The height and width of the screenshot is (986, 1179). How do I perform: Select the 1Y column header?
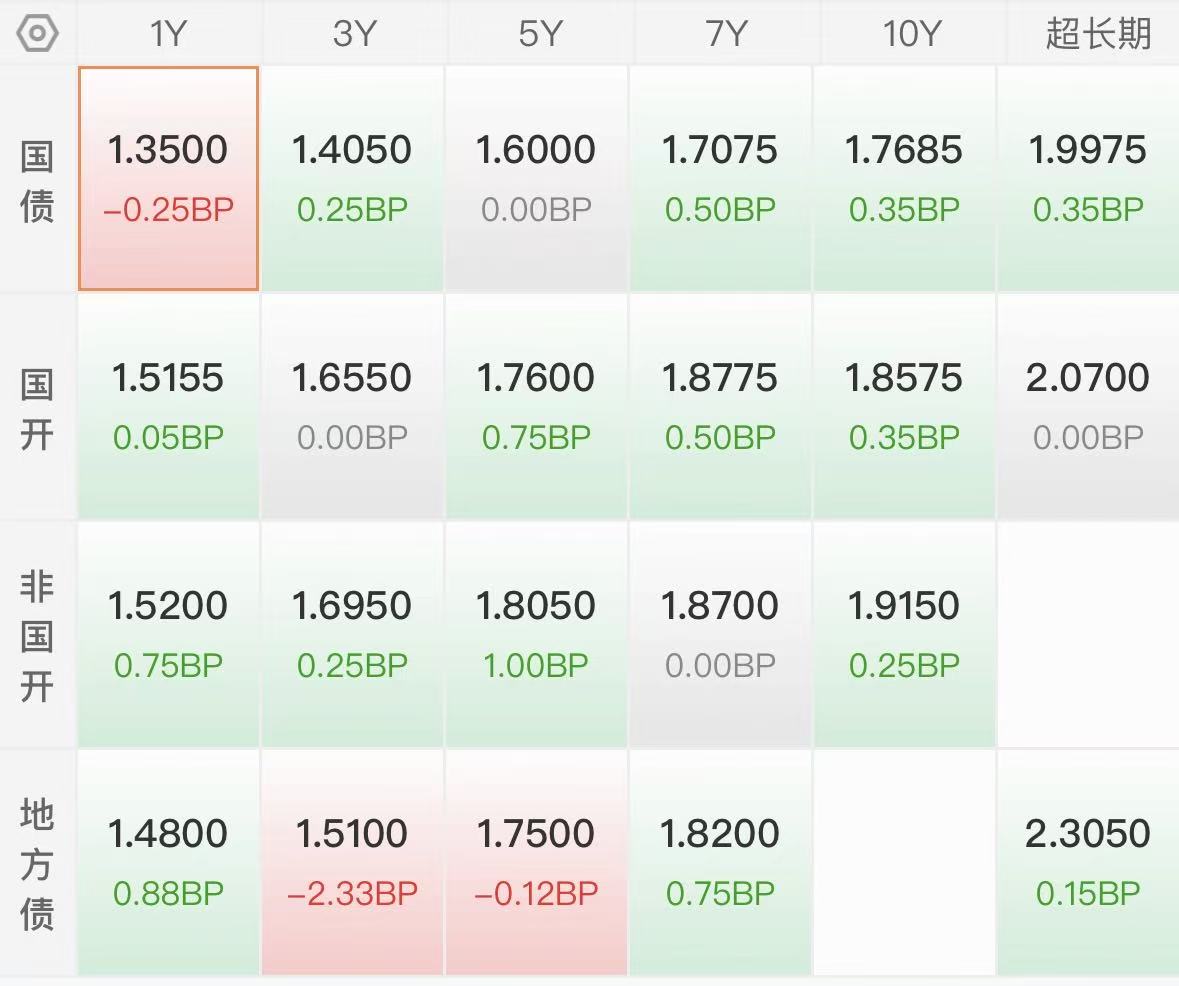[x=168, y=33]
